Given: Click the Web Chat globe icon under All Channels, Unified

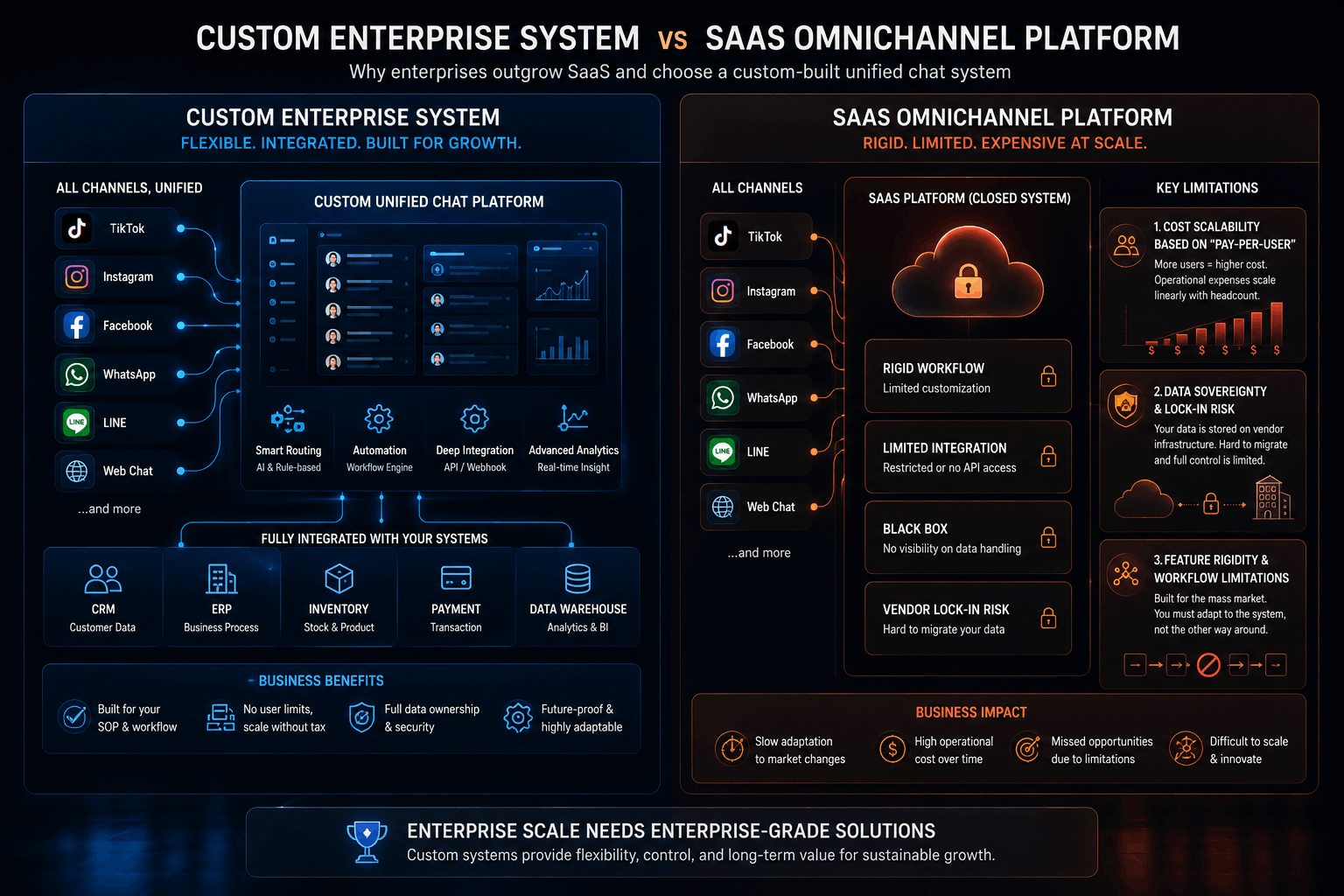Looking at the screenshot, I should tap(77, 471).
